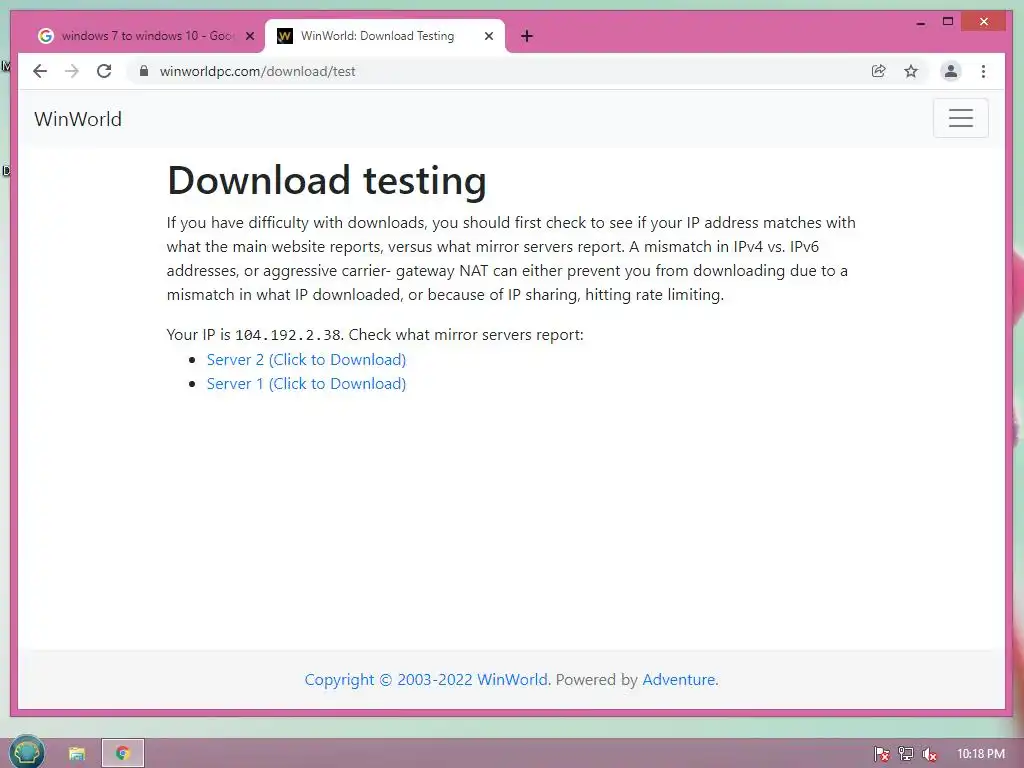Select the IP address 104.192.2.38 text
Viewport: 1024px width, 768px height.
[287, 335]
